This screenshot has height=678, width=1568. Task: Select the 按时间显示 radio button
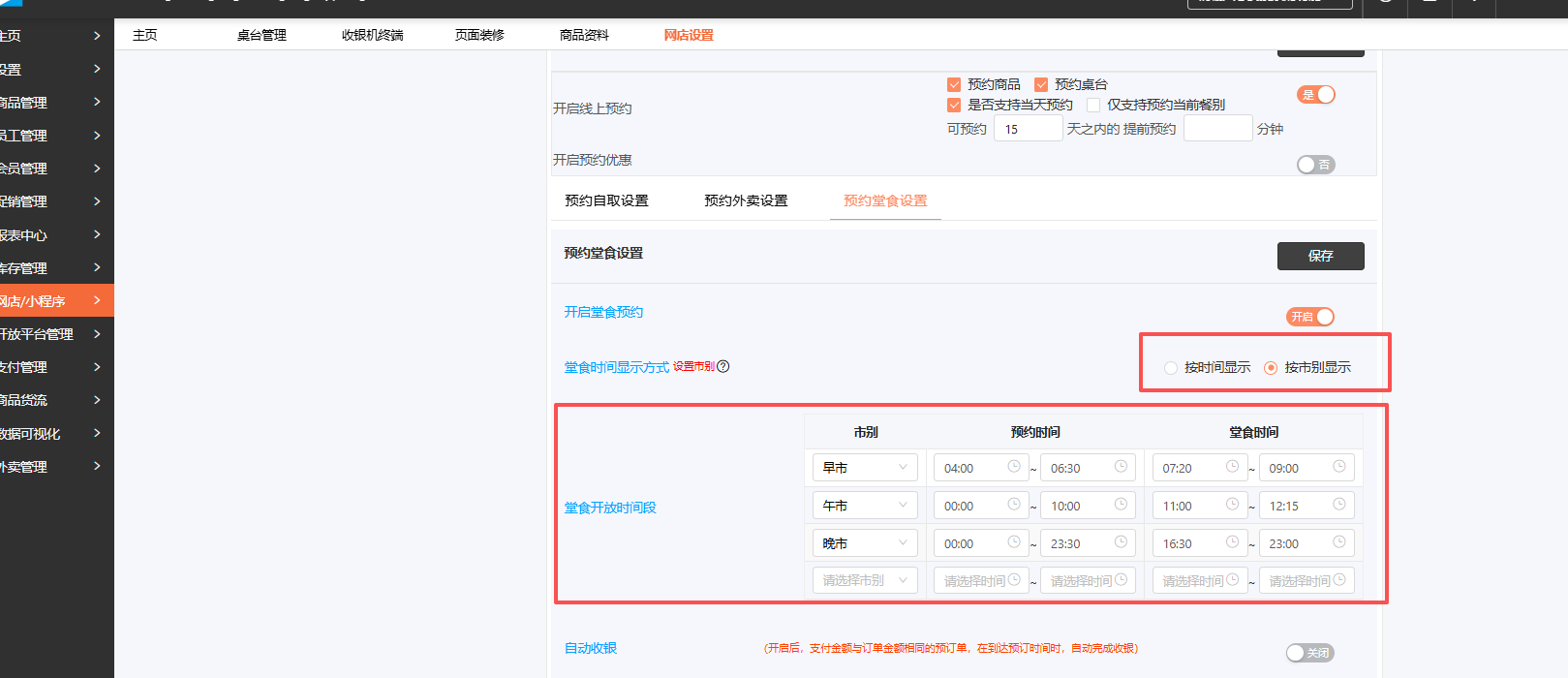[1171, 368]
